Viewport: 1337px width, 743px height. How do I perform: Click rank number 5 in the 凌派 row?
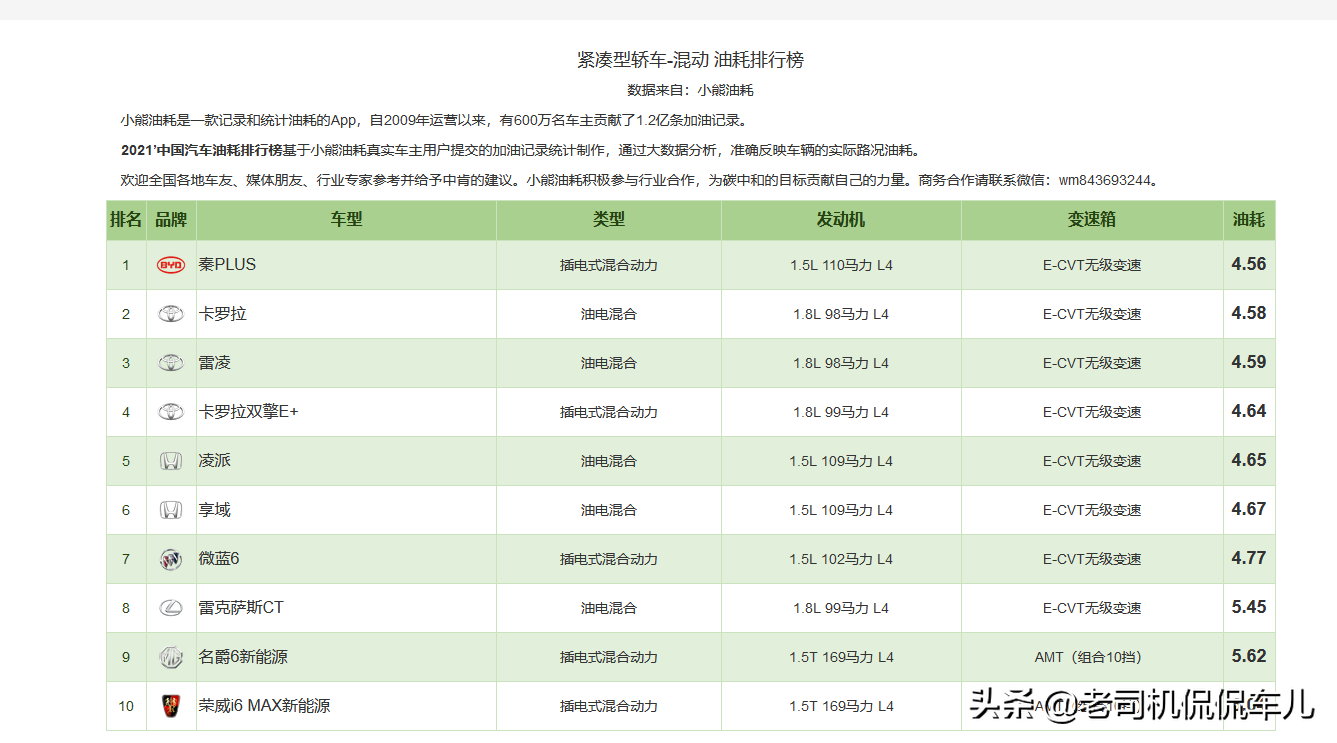pyautogui.click(x=126, y=462)
